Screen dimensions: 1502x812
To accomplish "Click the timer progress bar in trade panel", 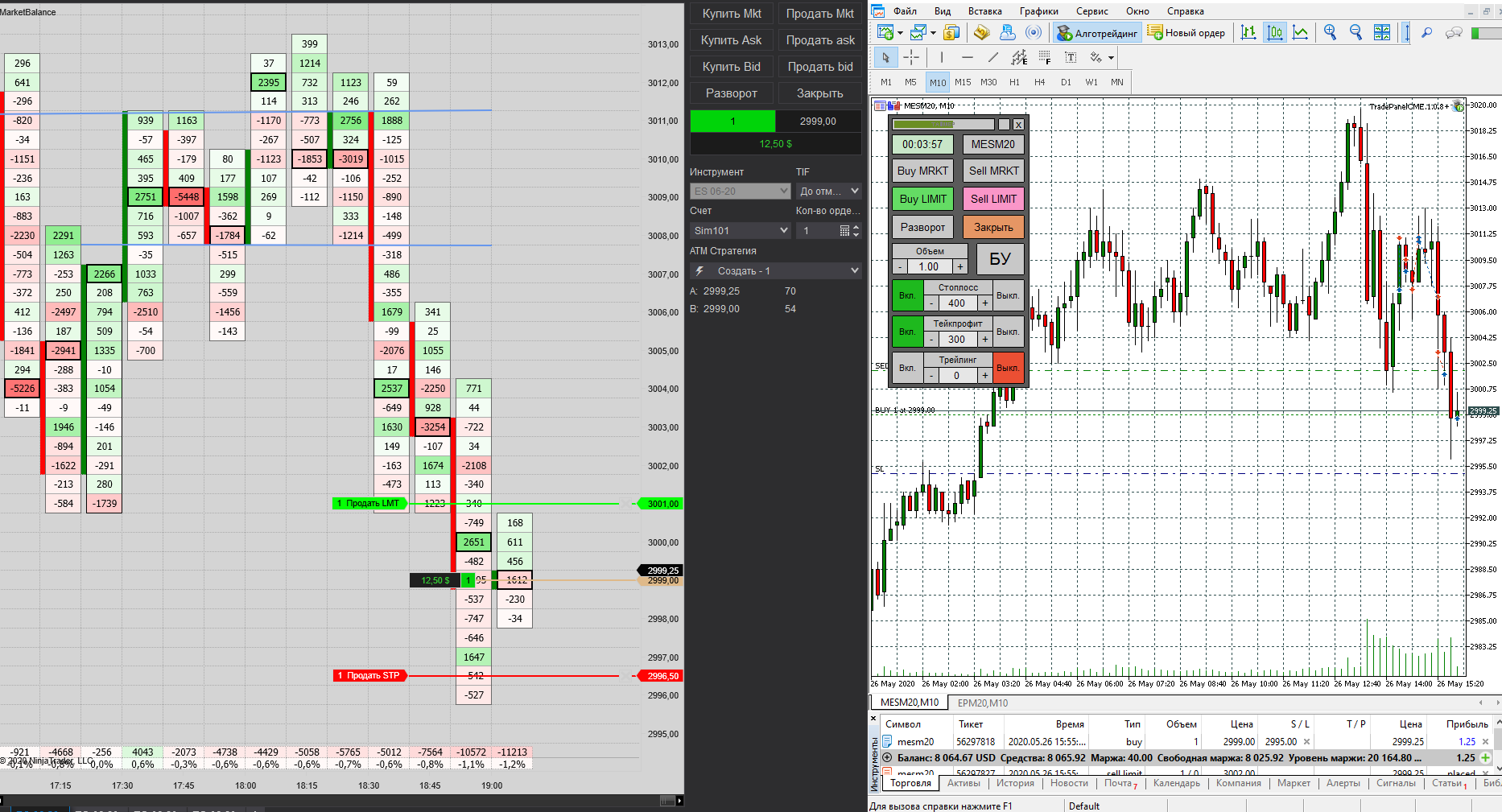I will tap(943, 125).
